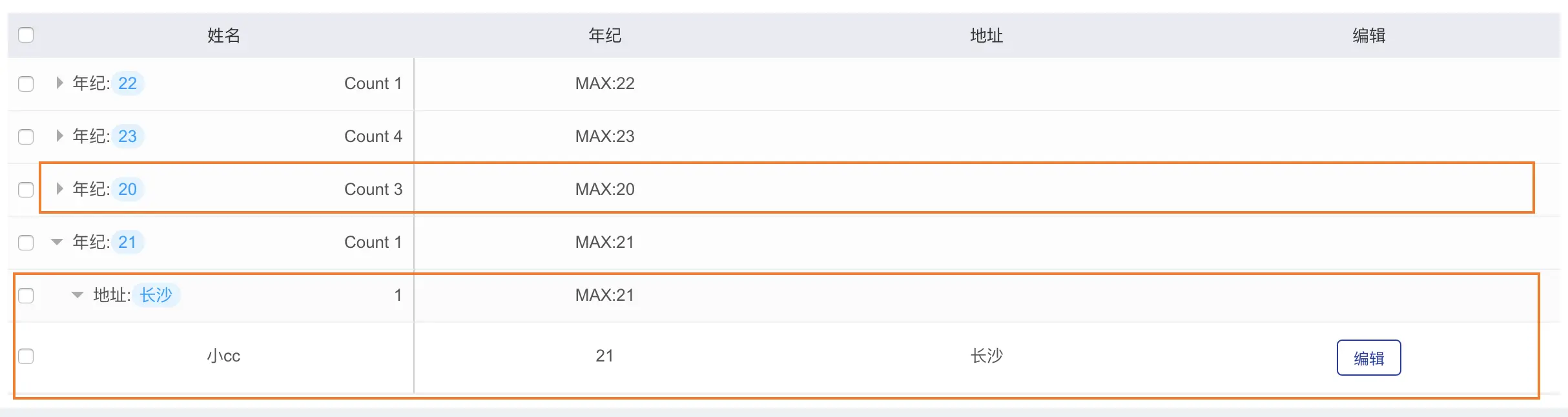
Task: Click the 小cc name cell
Action: pos(223,356)
